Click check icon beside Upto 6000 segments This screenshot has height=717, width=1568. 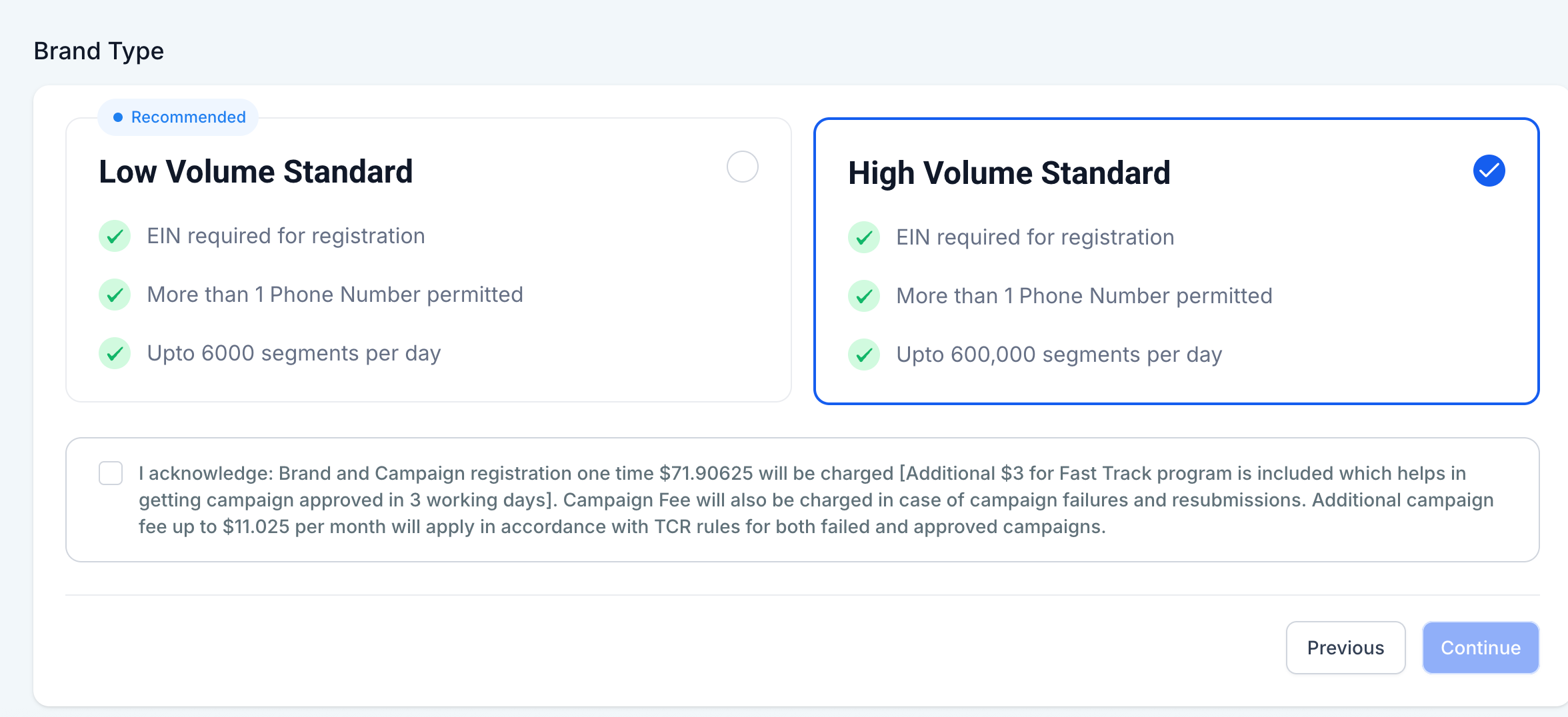click(x=115, y=353)
